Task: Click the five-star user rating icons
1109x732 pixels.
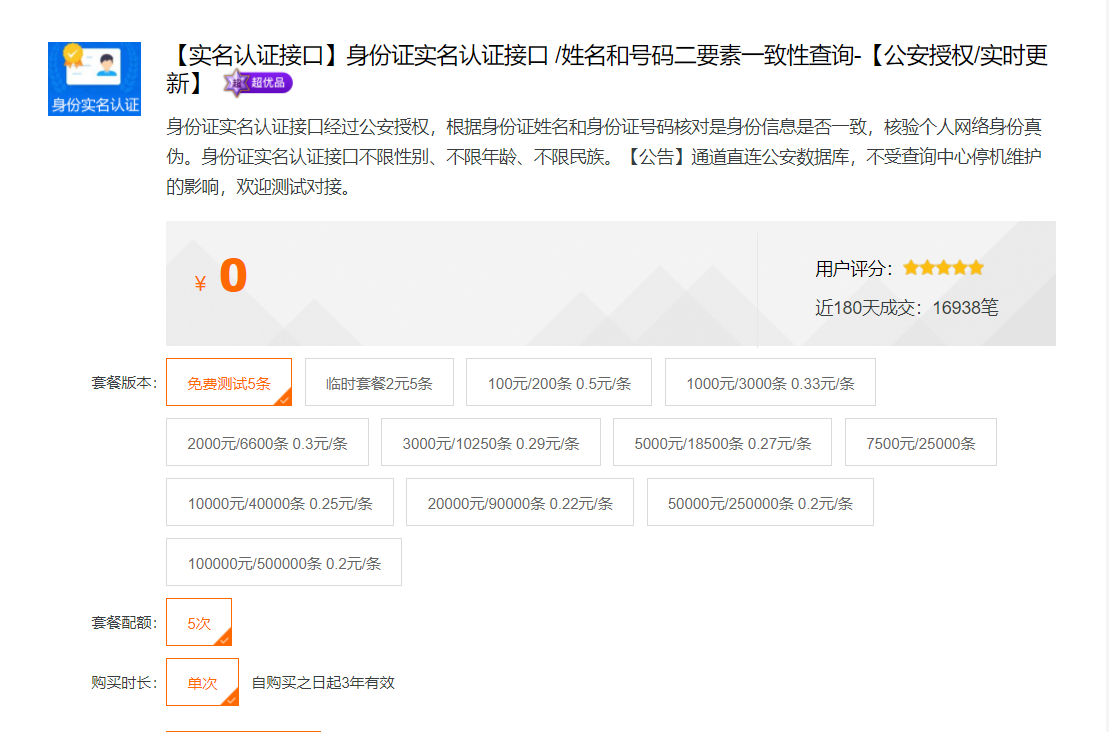Action: pyautogui.click(x=943, y=268)
